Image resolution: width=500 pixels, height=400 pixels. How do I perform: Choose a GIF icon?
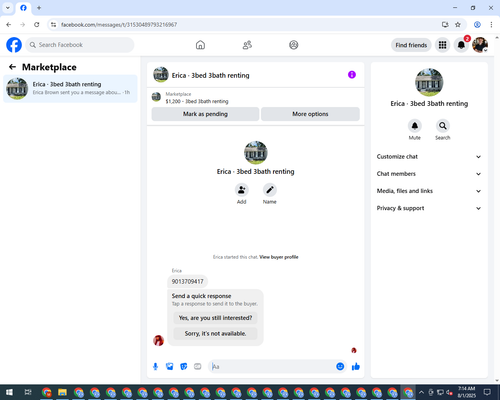(x=198, y=367)
